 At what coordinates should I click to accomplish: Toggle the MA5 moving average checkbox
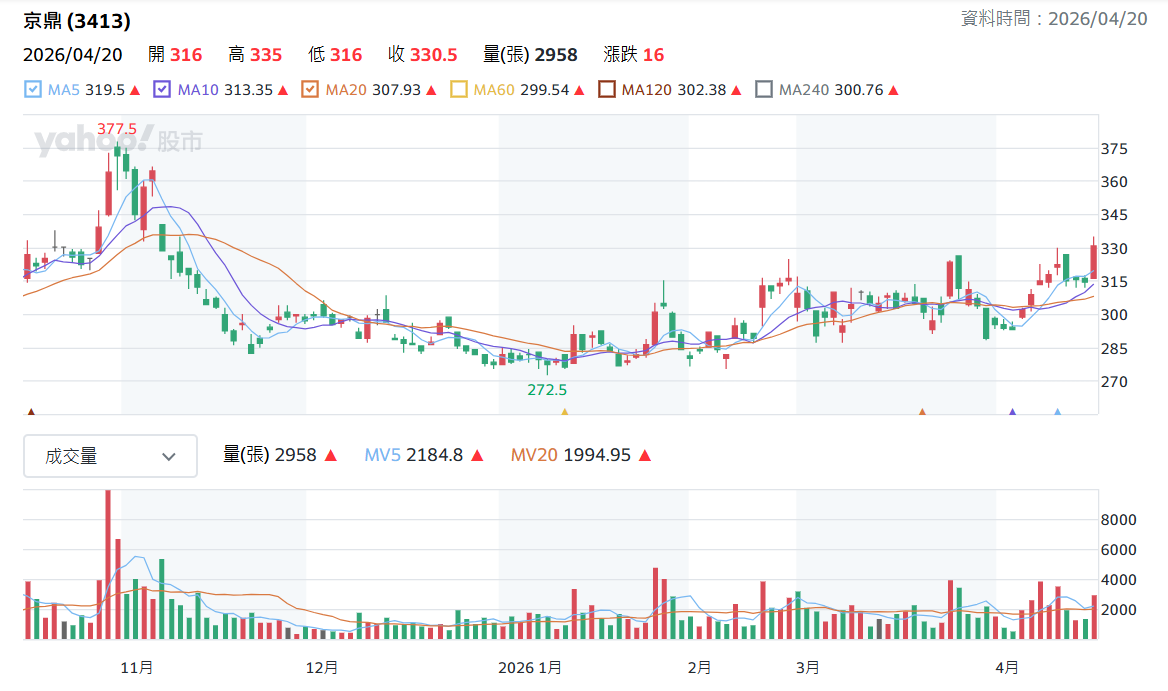[x=33, y=90]
